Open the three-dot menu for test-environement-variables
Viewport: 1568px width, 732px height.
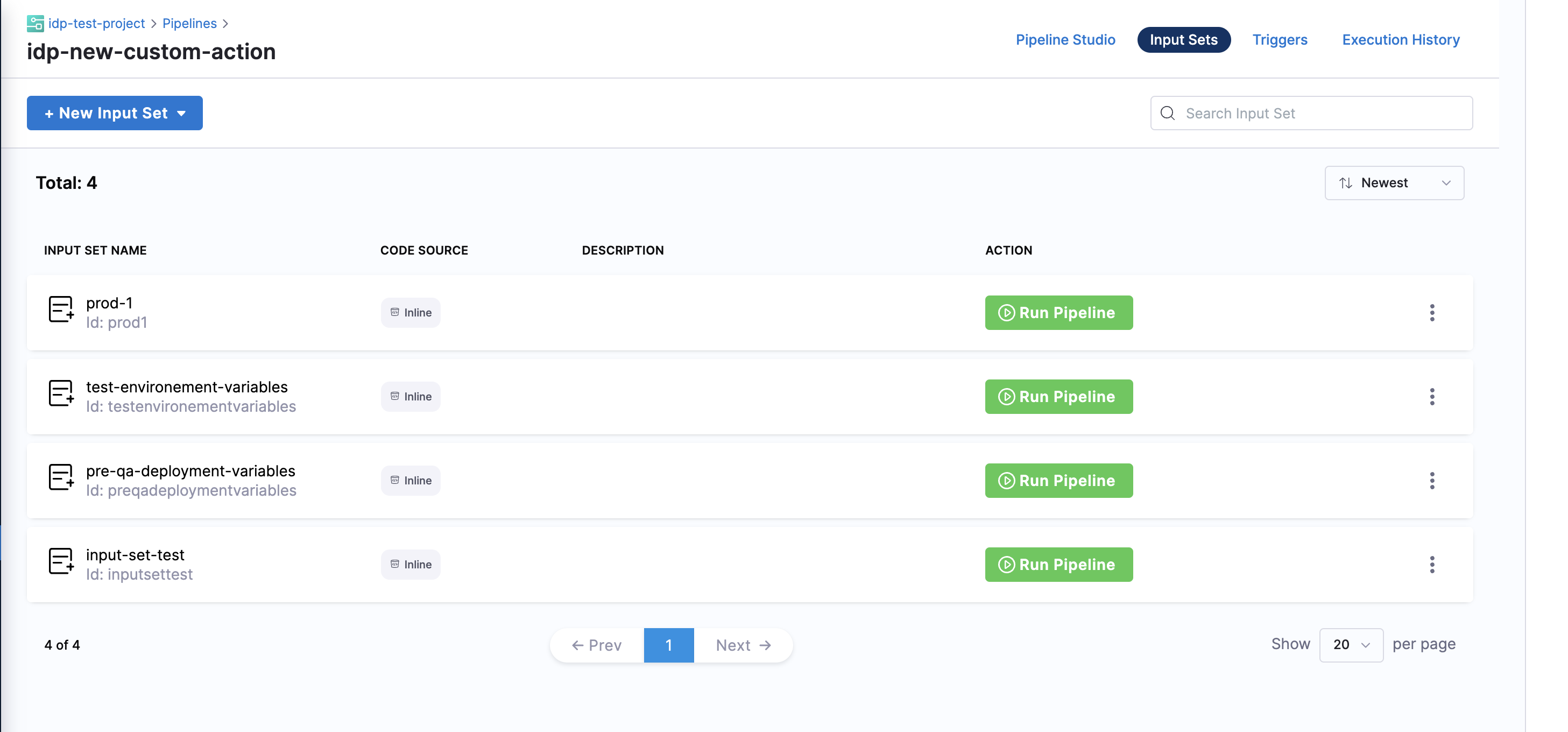(1432, 397)
